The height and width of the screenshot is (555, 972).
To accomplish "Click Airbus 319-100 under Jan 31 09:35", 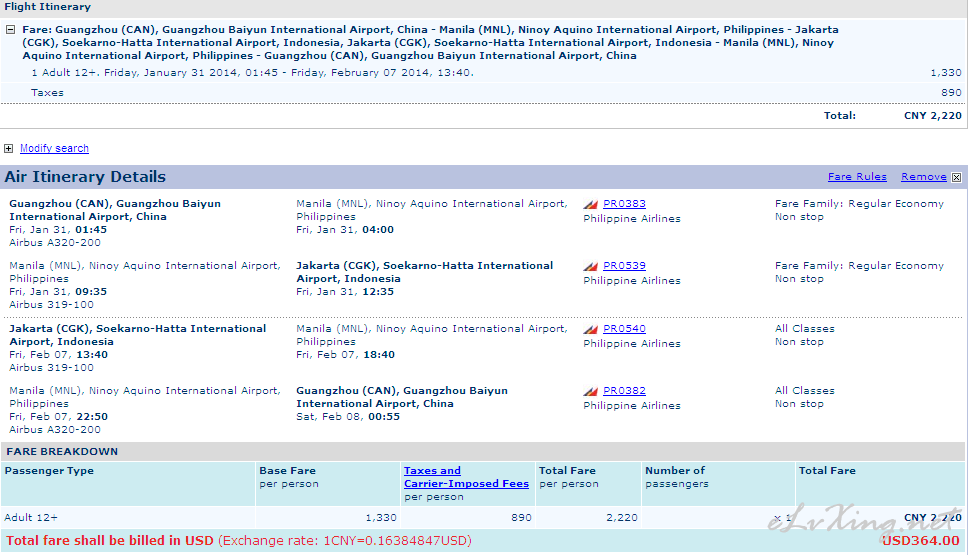I will click(51, 304).
